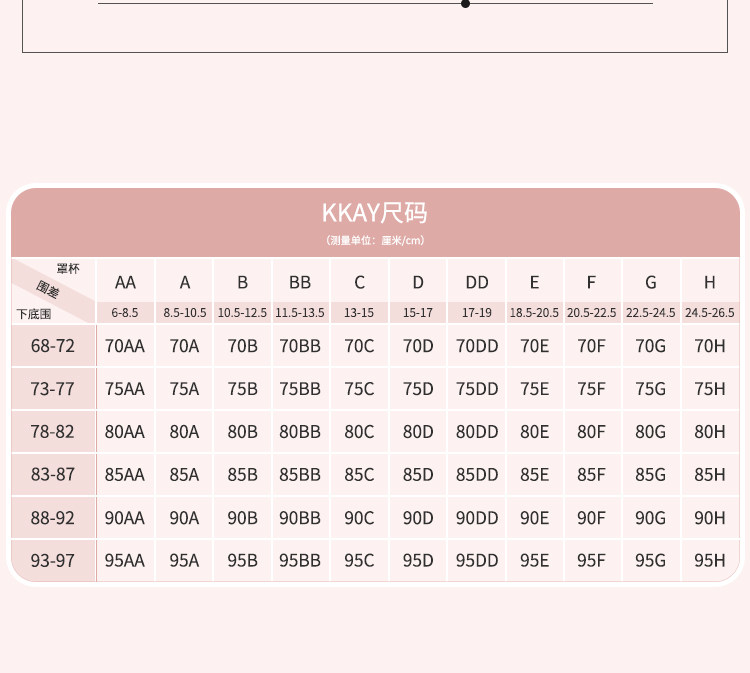Select the 85F size cell
The width and height of the screenshot is (750, 673).
tap(591, 474)
